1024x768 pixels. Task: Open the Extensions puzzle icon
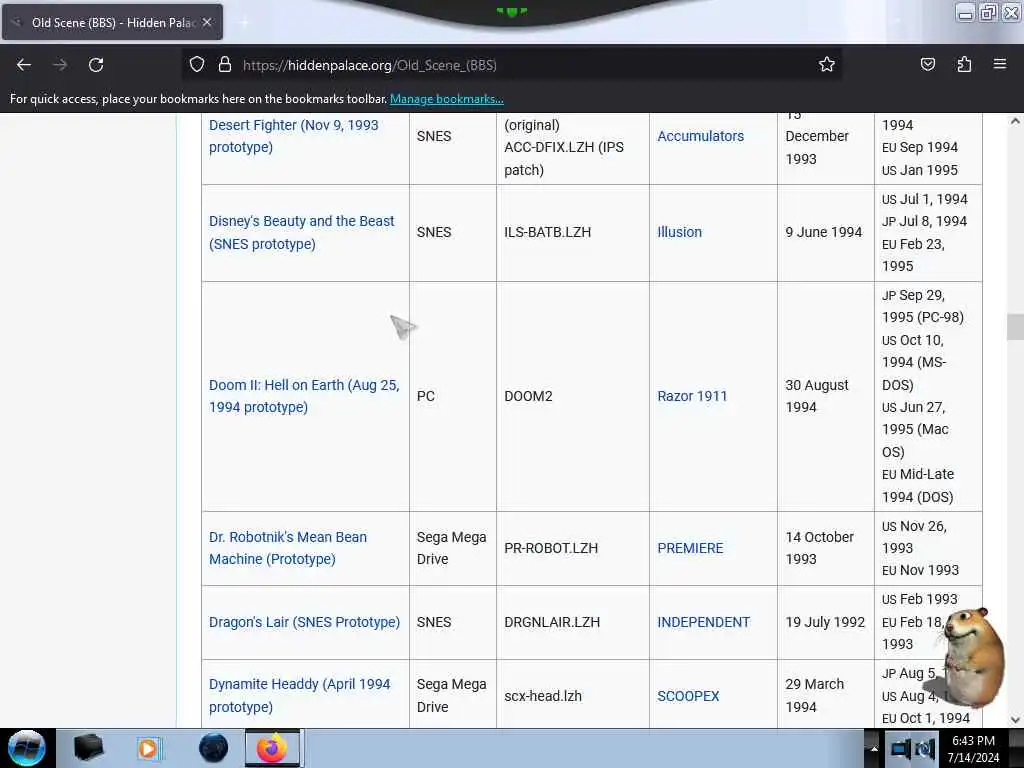coord(964,65)
